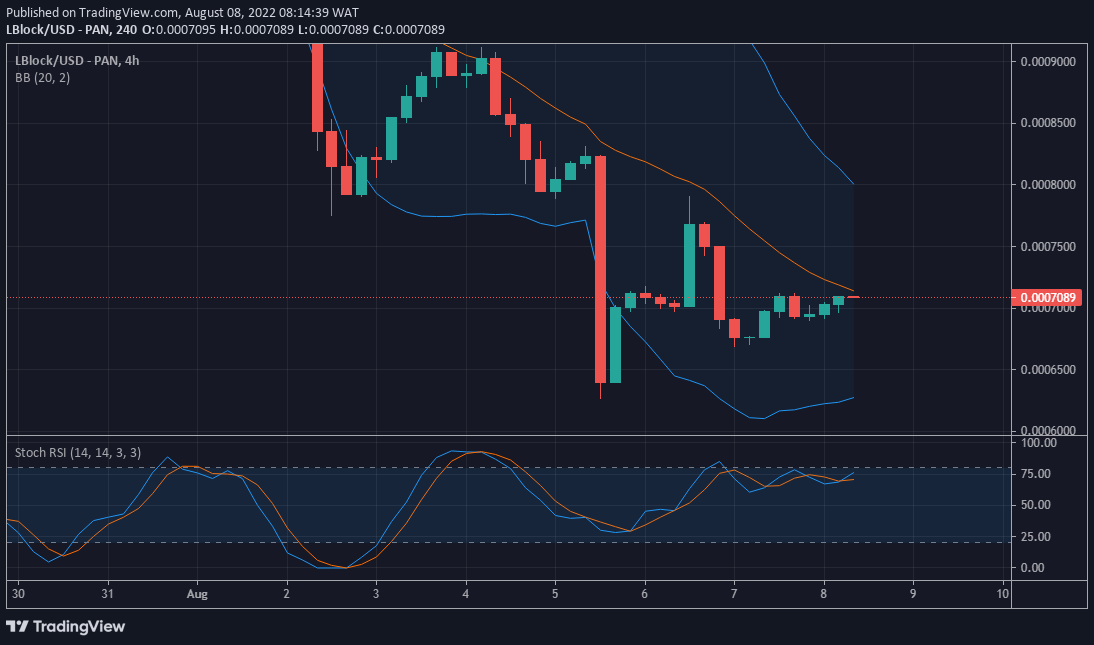Click the Aug label on time axis

[x=197, y=594]
